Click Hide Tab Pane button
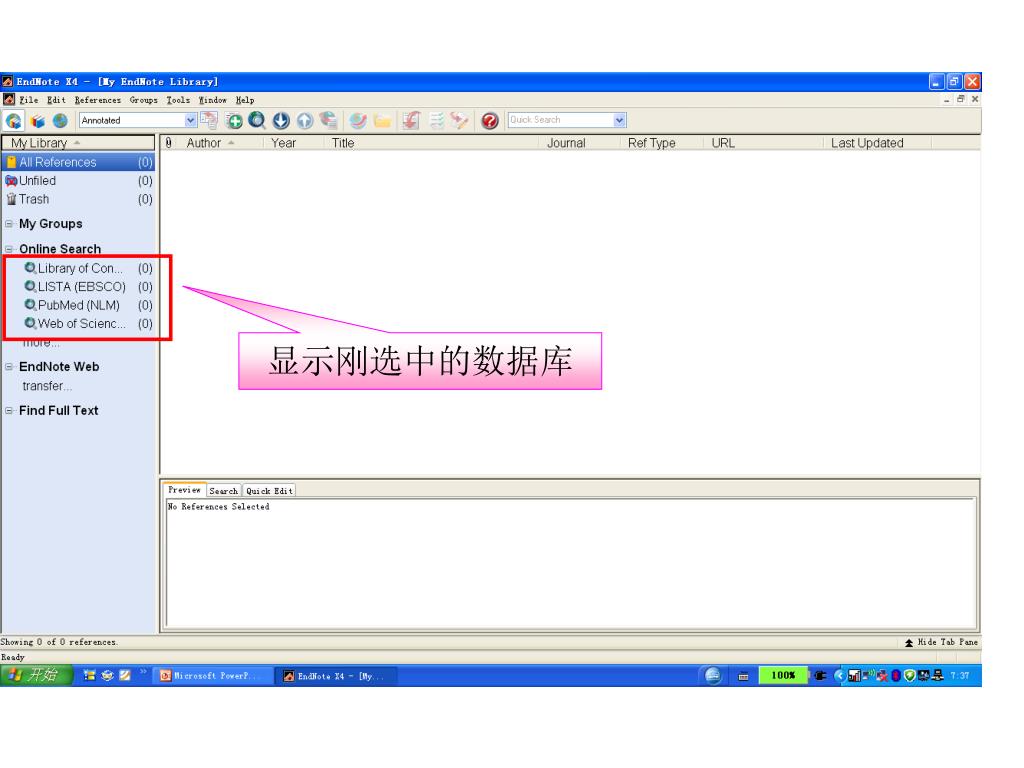The height and width of the screenshot is (768, 1024). point(941,643)
